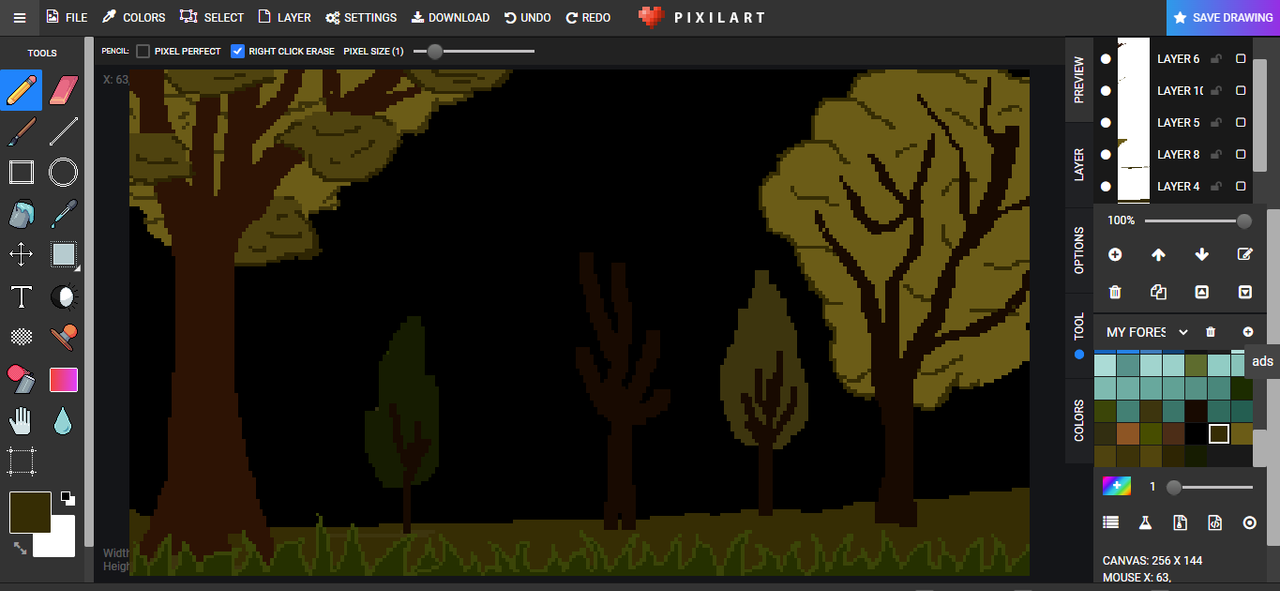
Task: Open the hamburger main menu
Action: click(x=19, y=17)
